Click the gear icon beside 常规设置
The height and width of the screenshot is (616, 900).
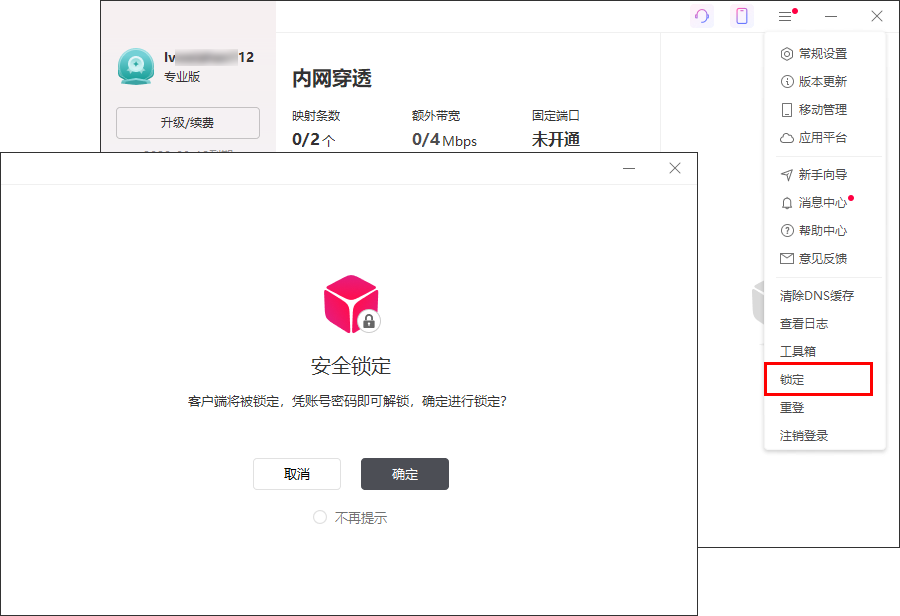pyautogui.click(x=786, y=54)
